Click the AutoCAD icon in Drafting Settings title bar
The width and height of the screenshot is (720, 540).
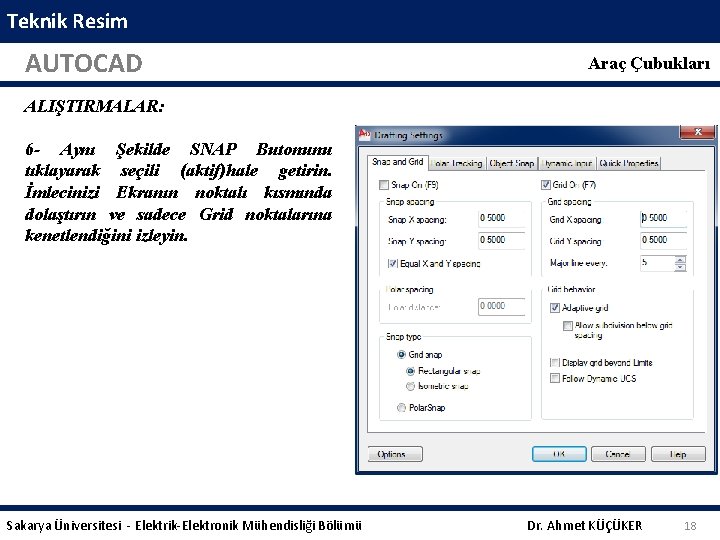coord(365,134)
